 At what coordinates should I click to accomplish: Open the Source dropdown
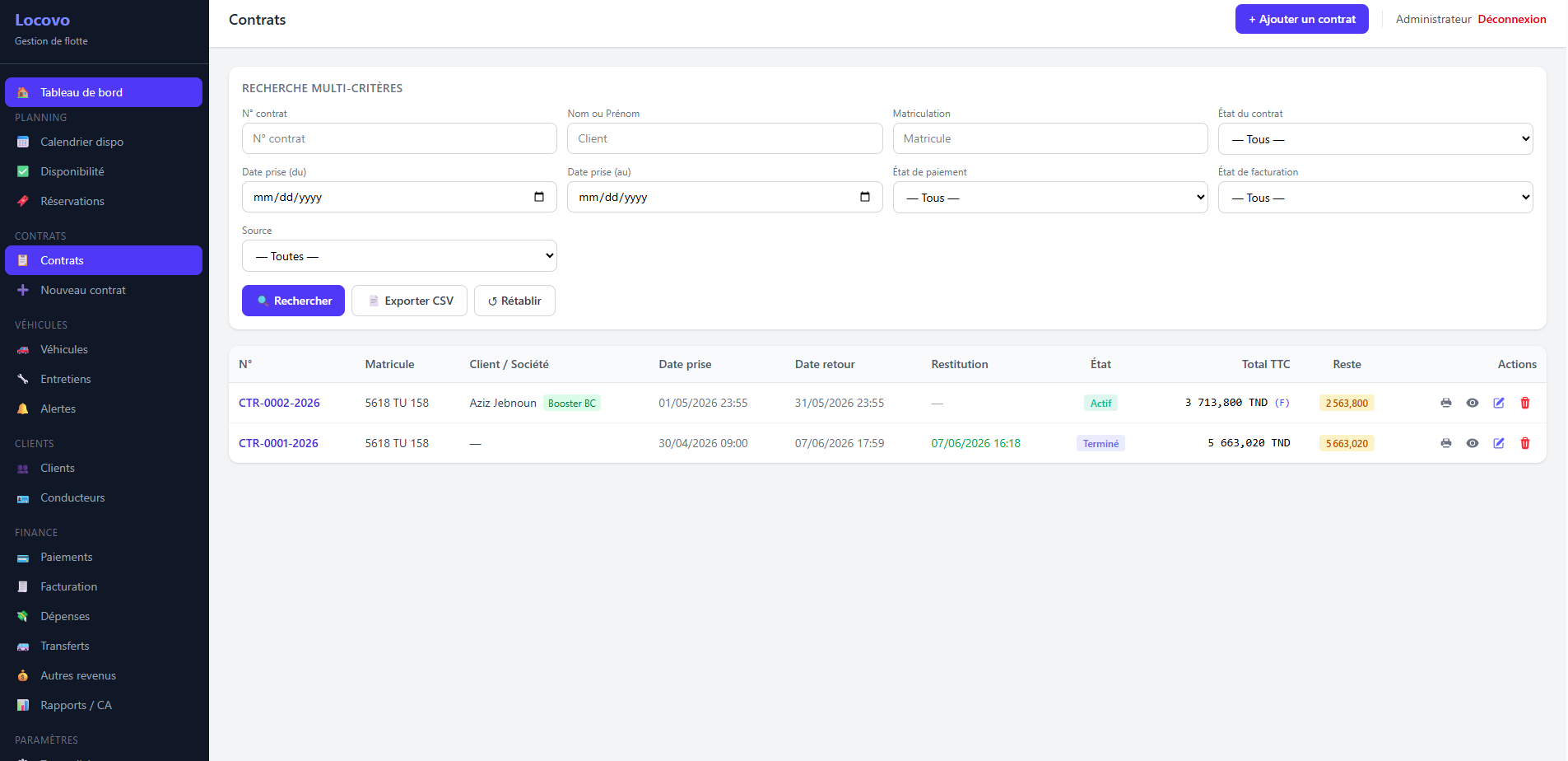pyautogui.click(x=399, y=255)
